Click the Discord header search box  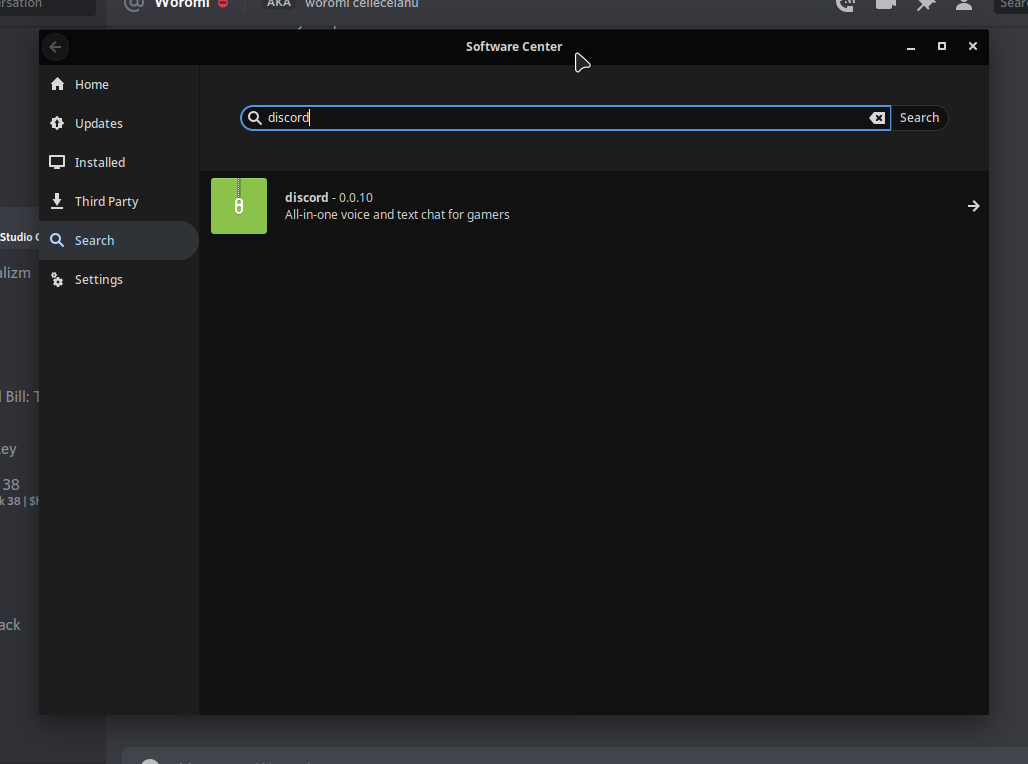1011,5
